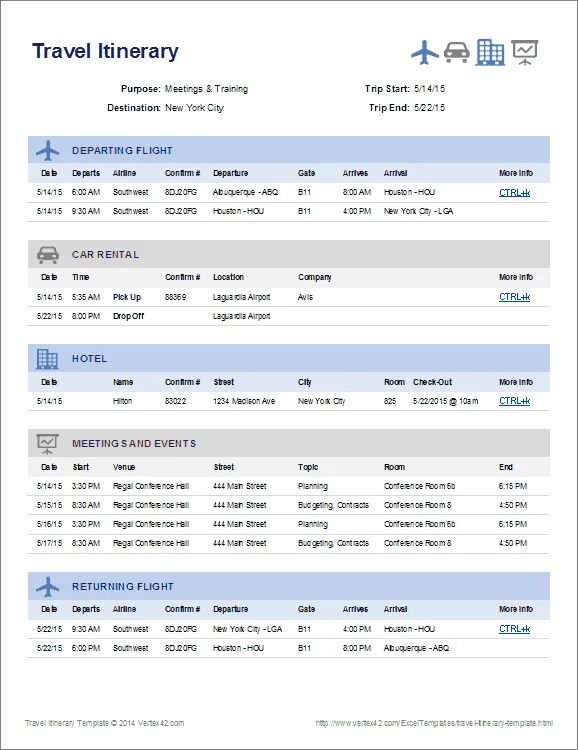Select New York City - LGA arrival in Departing Flight
The image size is (578, 750).
click(x=418, y=211)
